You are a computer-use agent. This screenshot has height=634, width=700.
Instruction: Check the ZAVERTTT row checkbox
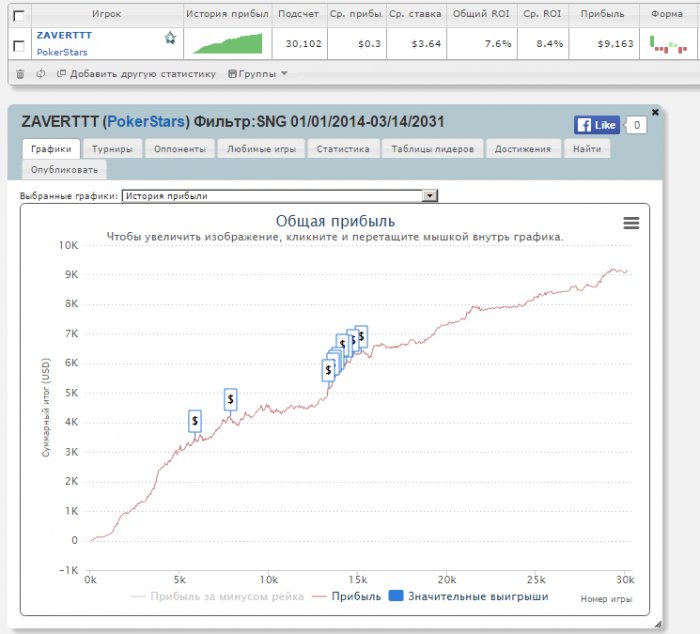tap(19, 46)
